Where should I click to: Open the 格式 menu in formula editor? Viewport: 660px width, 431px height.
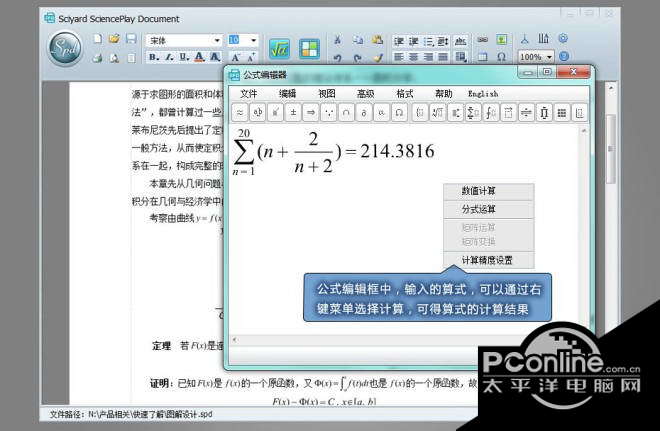[405, 93]
